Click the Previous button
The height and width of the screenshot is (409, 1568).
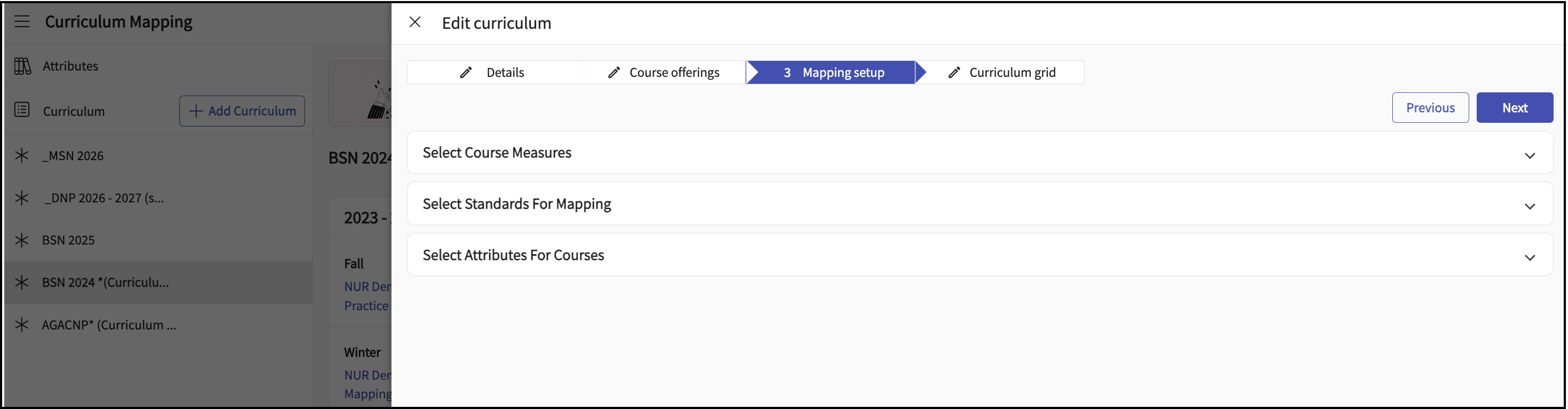[1430, 108]
